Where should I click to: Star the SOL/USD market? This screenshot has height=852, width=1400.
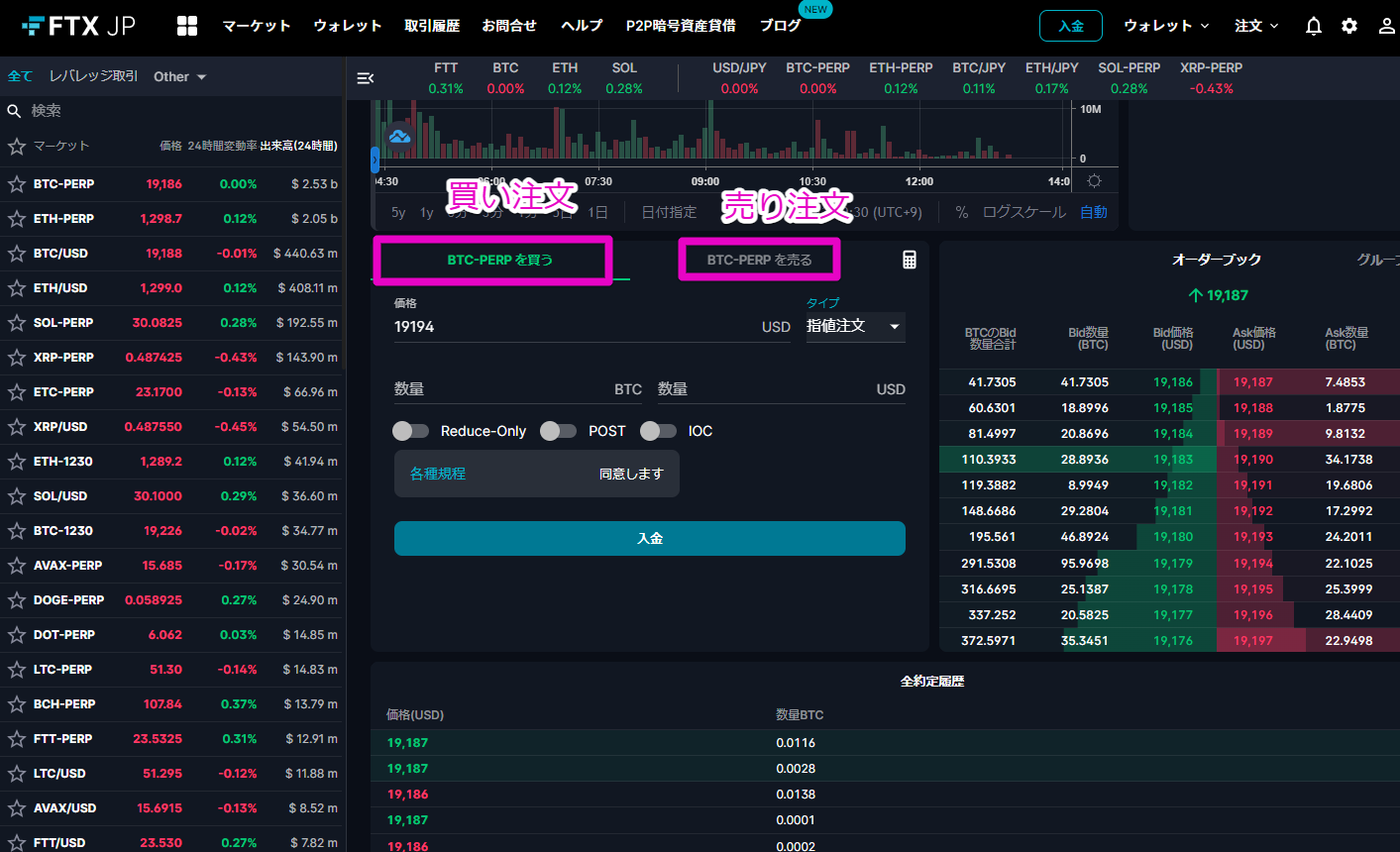point(16,496)
